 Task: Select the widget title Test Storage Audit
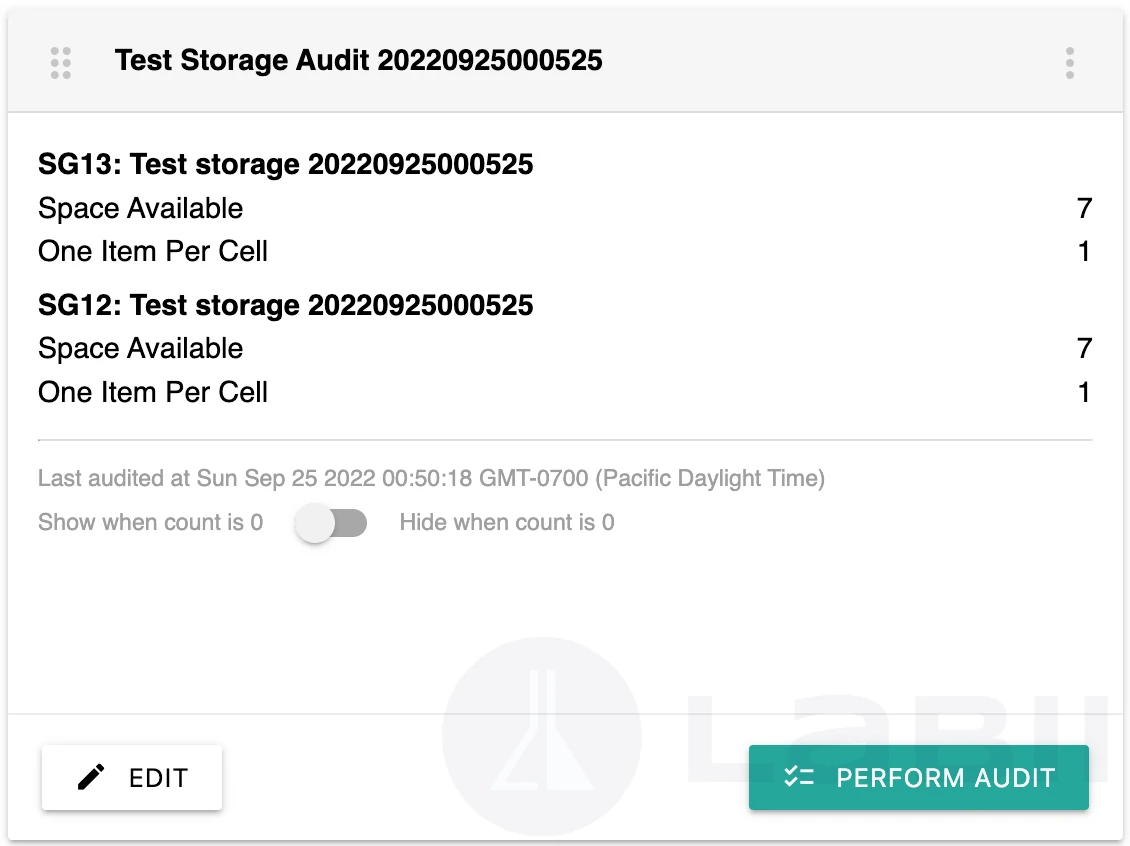[358, 61]
